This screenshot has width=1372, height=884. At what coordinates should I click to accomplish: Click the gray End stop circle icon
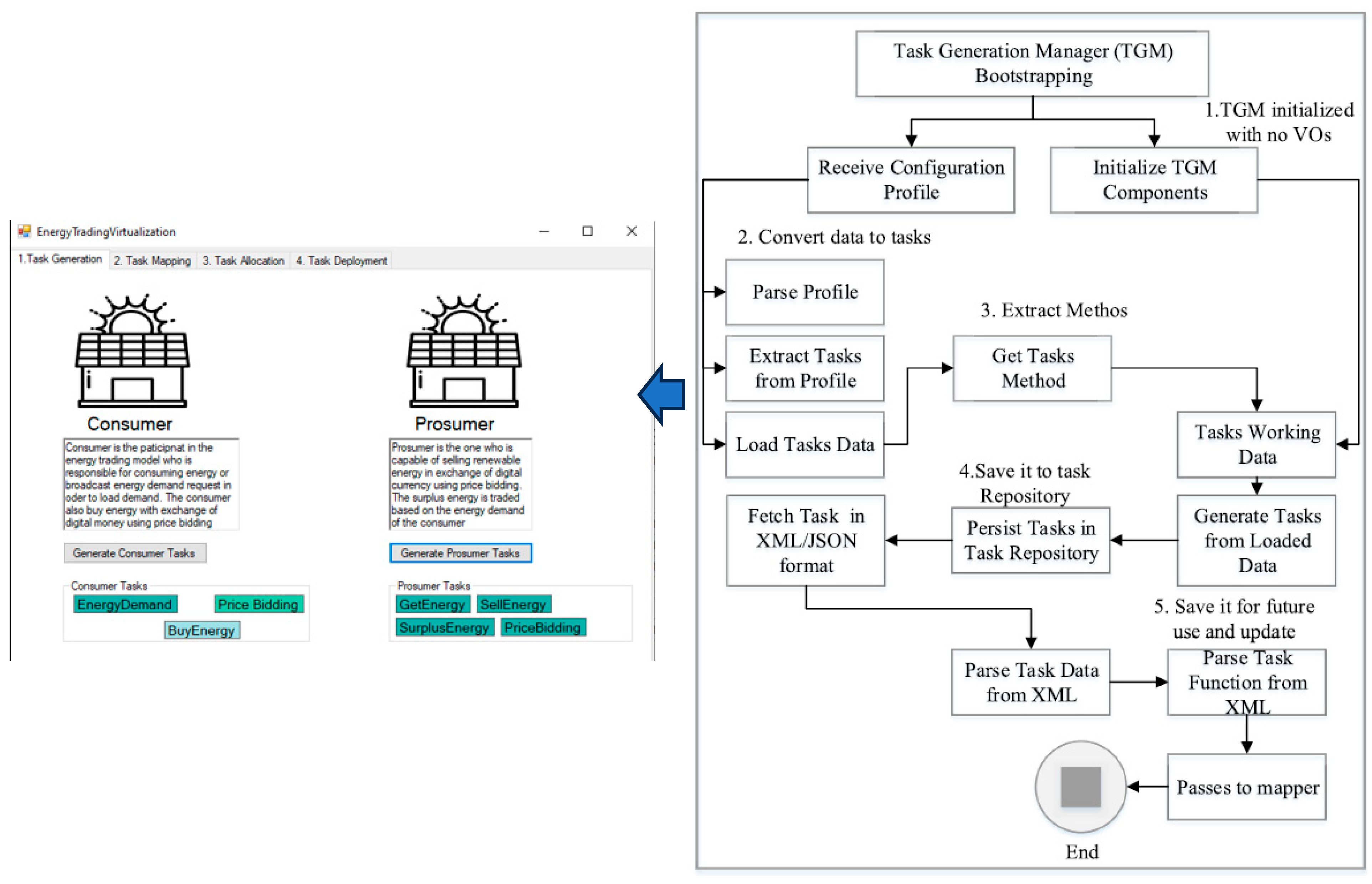(1080, 786)
